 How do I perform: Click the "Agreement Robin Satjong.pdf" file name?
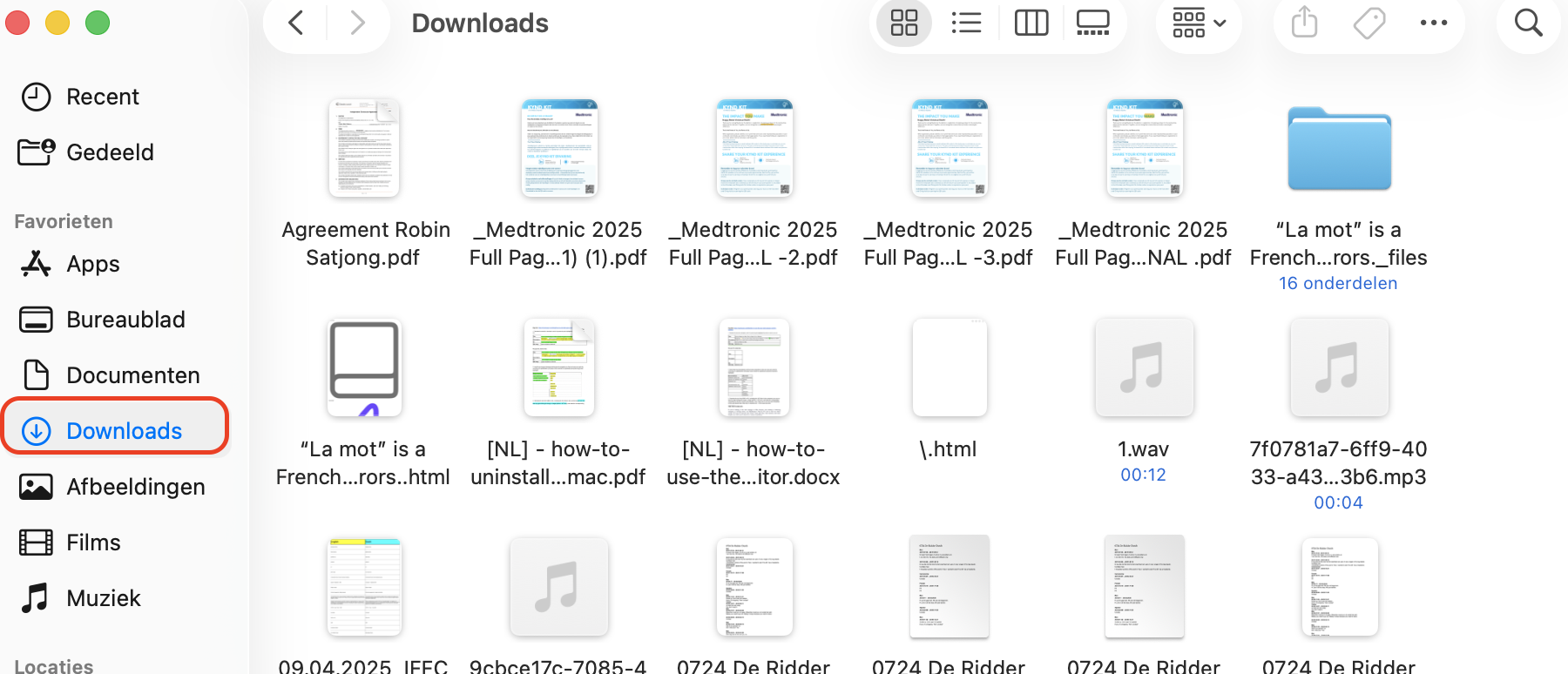pyautogui.click(x=365, y=244)
